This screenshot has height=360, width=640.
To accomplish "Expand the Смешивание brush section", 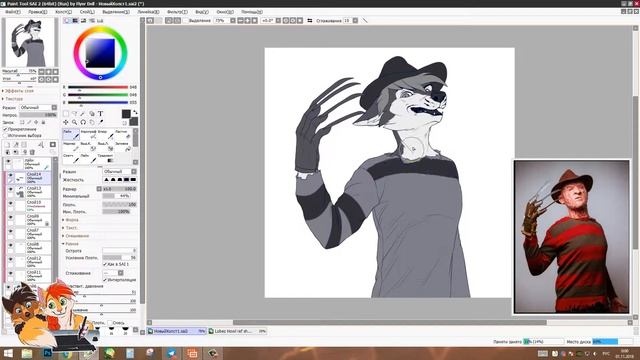I will (x=77, y=236).
